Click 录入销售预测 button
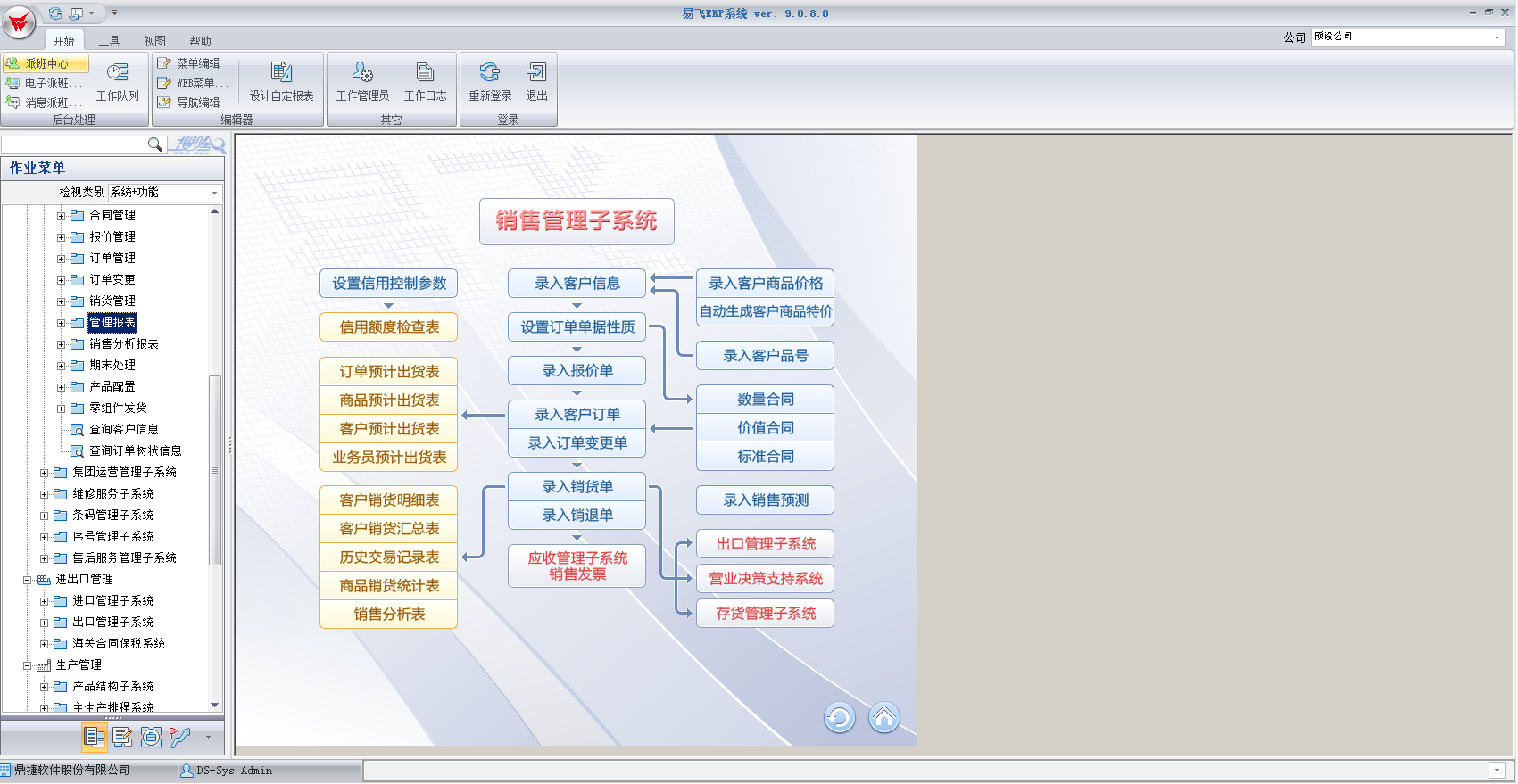The width and height of the screenshot is (1518, 784). [x=766, y=499]
